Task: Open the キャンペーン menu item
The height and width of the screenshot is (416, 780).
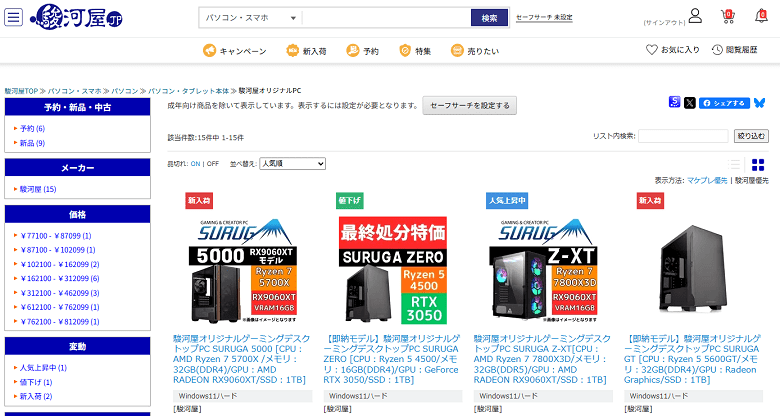Action: 243,51
